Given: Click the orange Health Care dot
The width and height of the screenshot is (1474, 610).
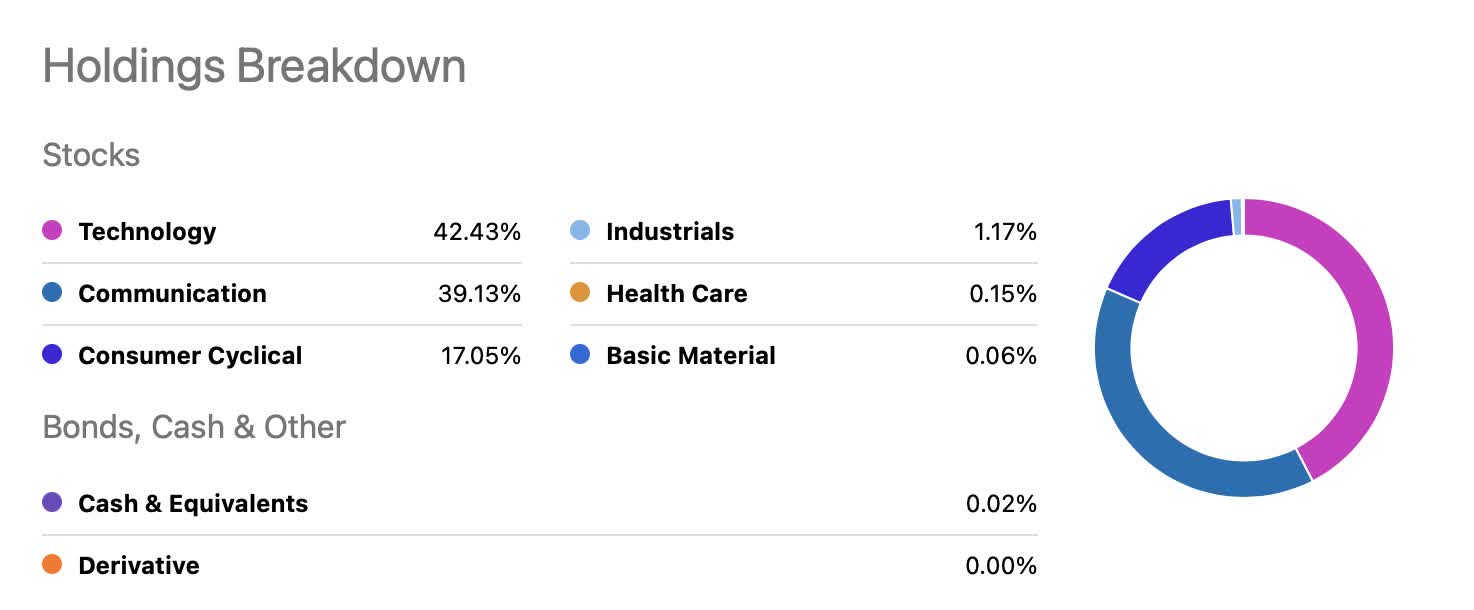Looking at the screenshot, I should tap(580, 293).
